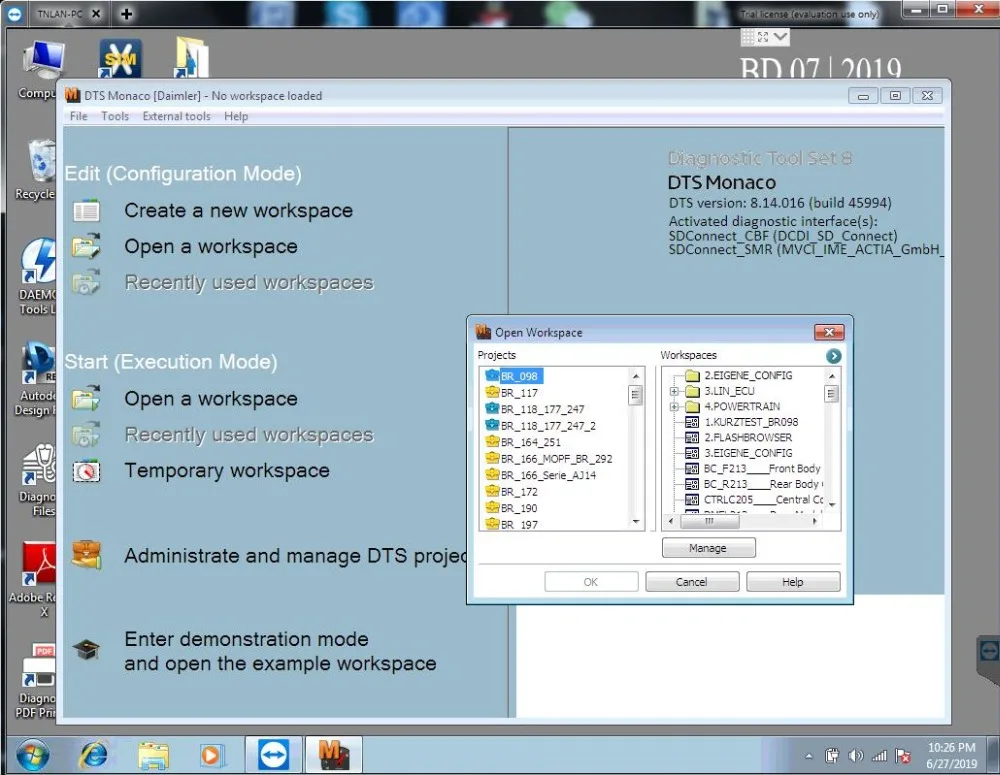Click Open a workspace icon under Edit mode
Viewport: 1000px width, 775px height.
(x=86, y=246)
